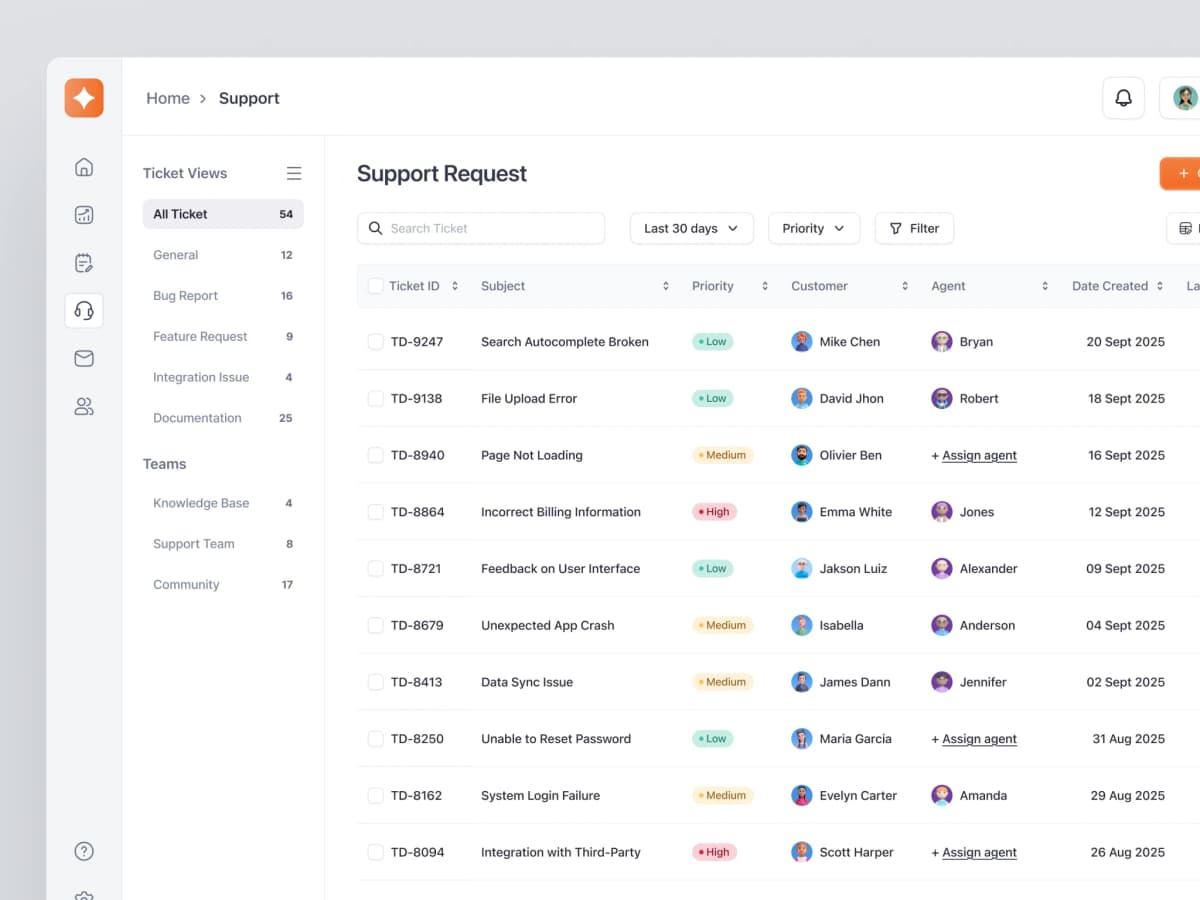Select the checkbox for ticket TD-9138
Viewport: 1200px width, 900px height.
376,398
